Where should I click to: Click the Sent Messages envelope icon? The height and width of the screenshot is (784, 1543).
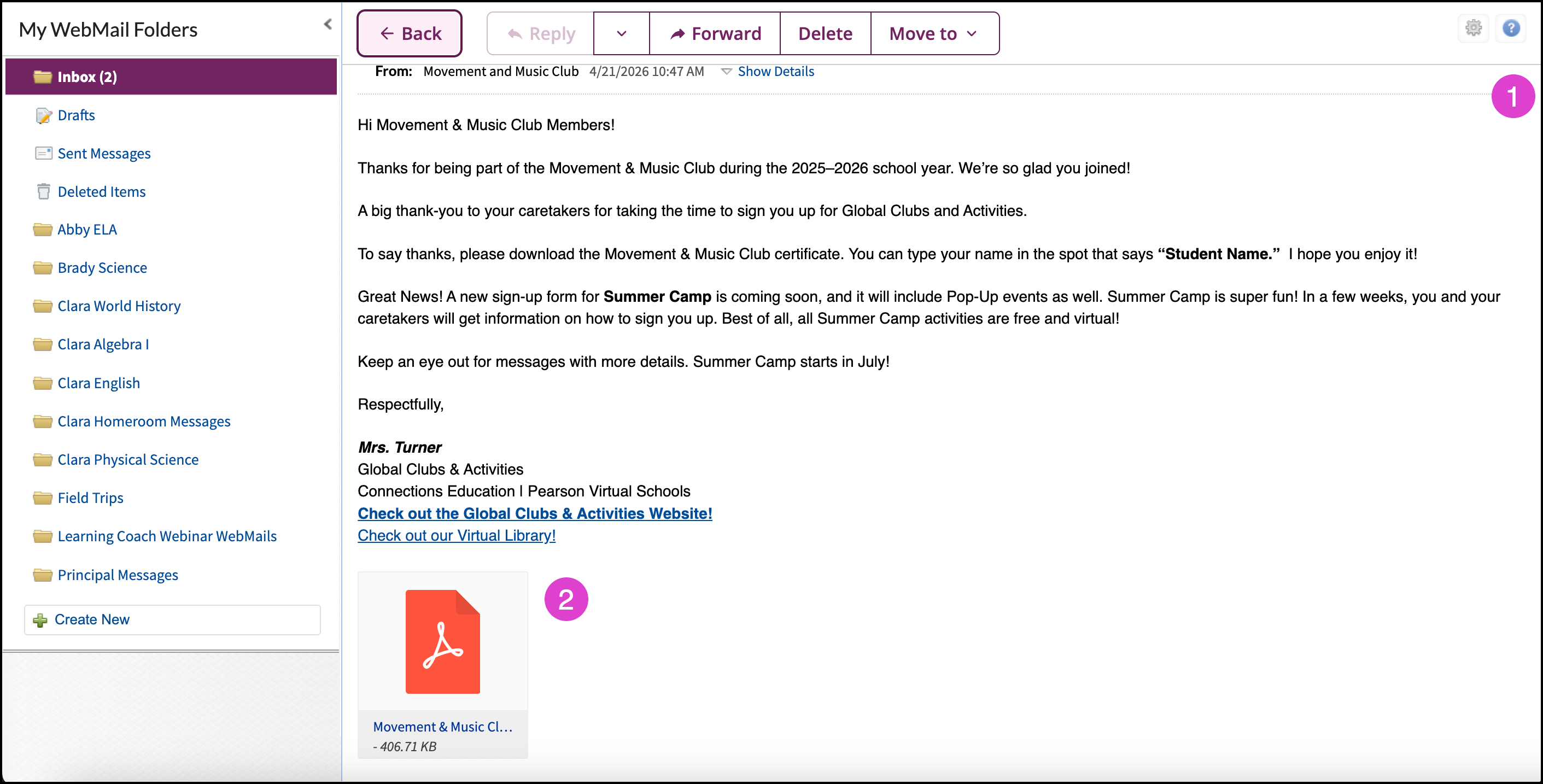click(x=43, y=153)
